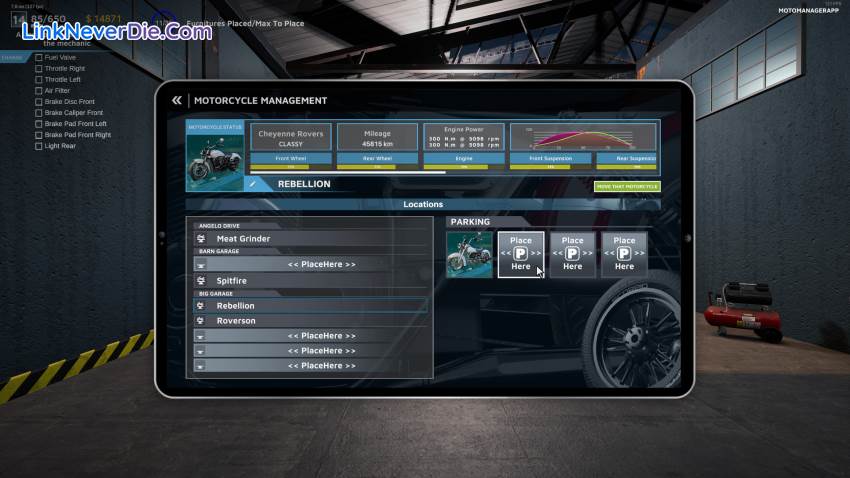Select the first empty parking P slot
Image resolution: width=850 pixels, height=478 pixels.
click(x=521, y=254)
